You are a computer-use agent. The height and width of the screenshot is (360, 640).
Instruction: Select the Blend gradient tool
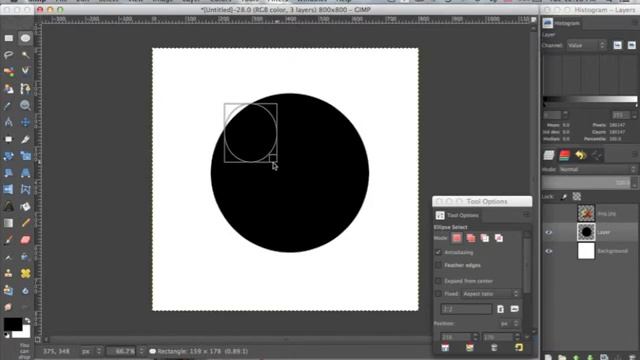coord(9,223)
